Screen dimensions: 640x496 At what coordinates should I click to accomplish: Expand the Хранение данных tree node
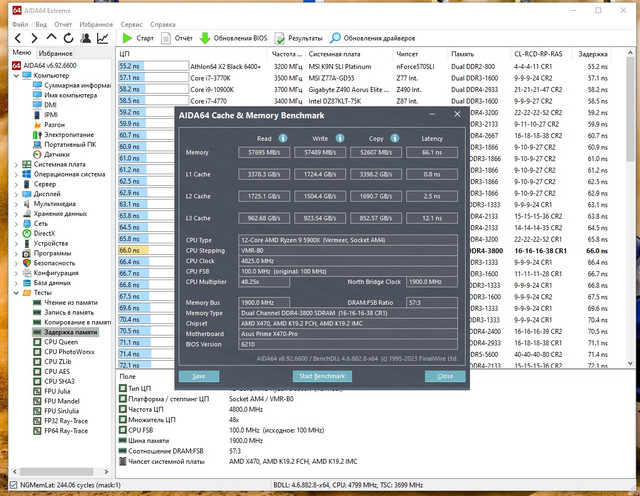(16, 214)
